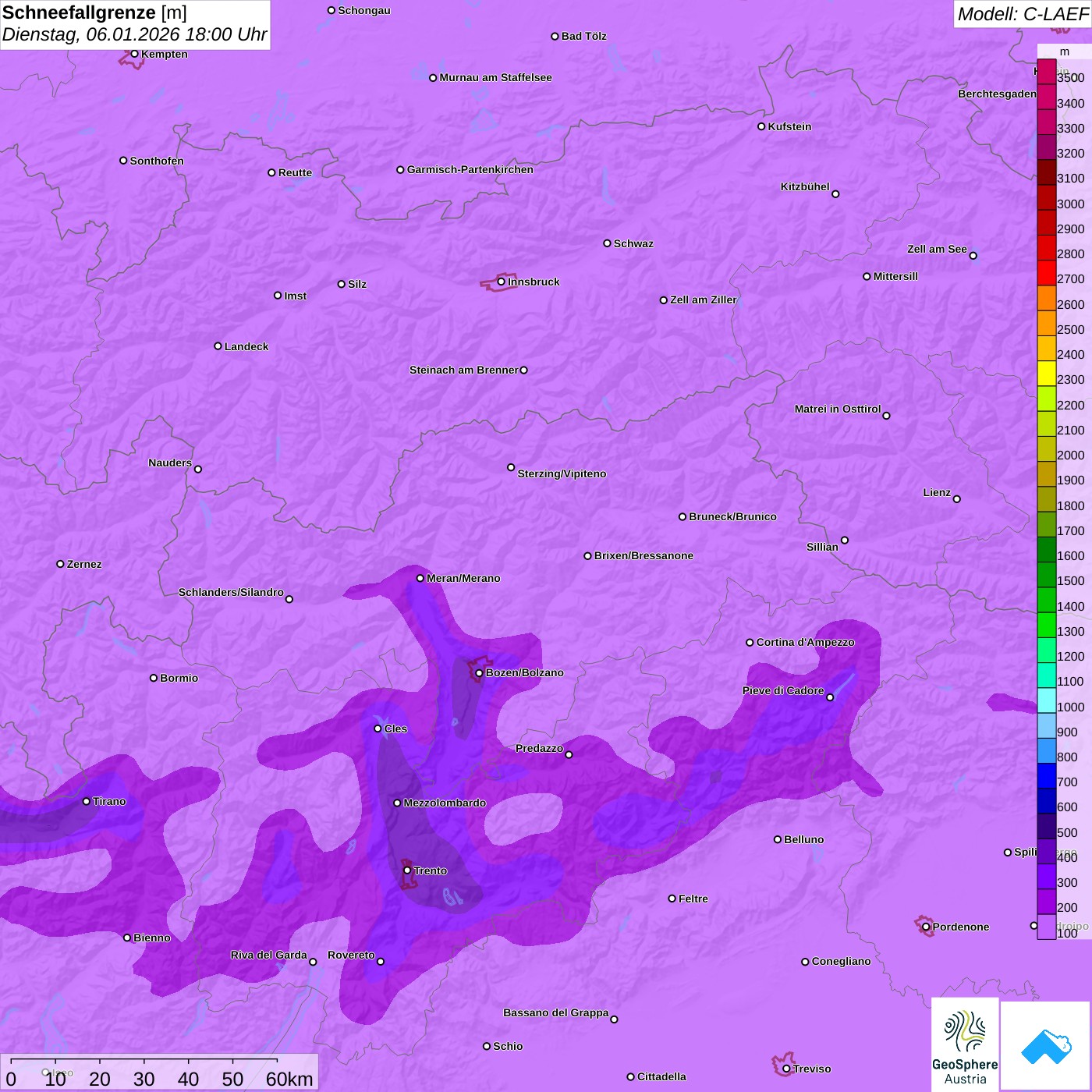Select the pure red 2700 m legend swatch
The image size is (1092, 1092).
click(x=1047, y=273)
